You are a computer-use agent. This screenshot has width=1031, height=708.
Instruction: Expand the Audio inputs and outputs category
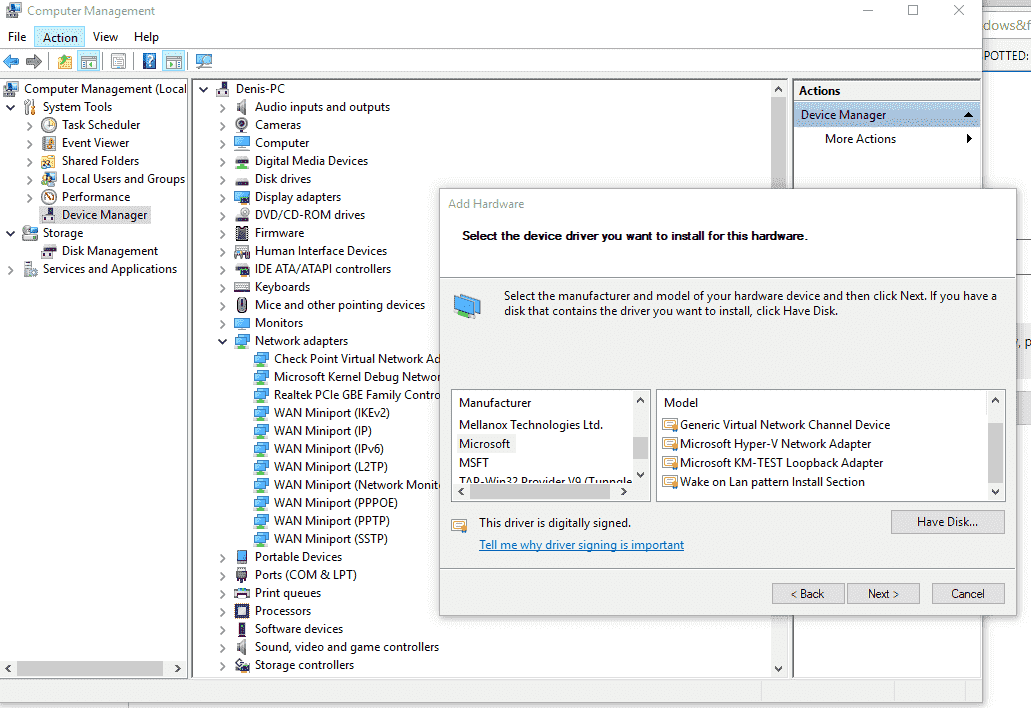(x=222, y=107)
